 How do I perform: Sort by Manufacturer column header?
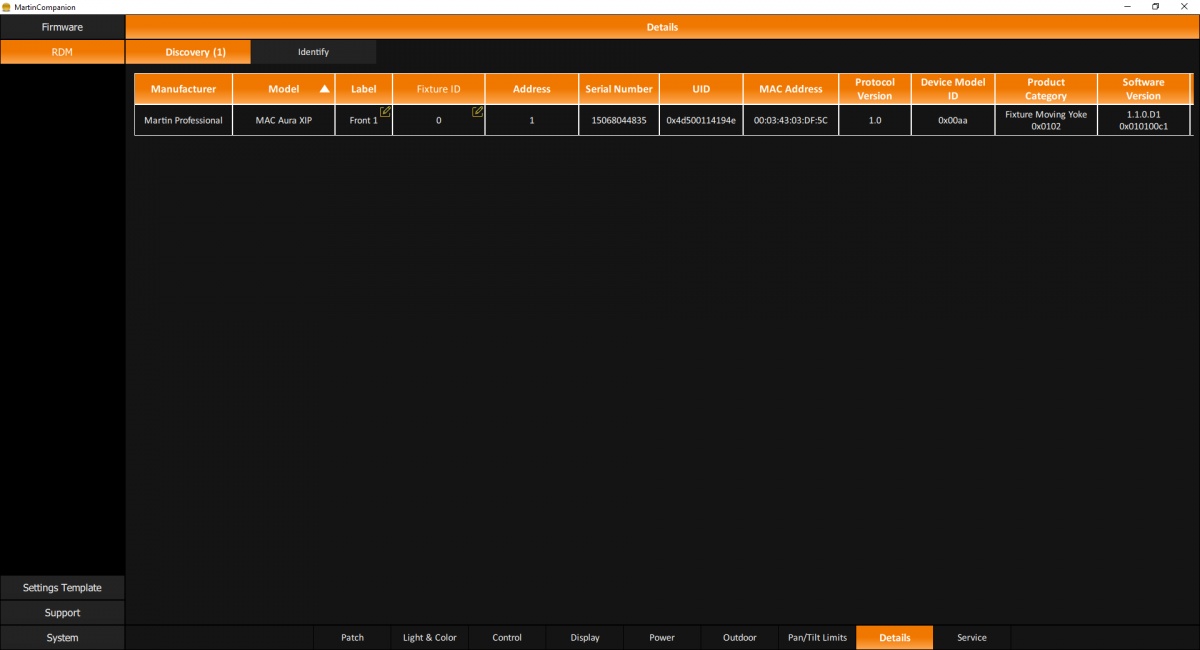click(183, 89)
